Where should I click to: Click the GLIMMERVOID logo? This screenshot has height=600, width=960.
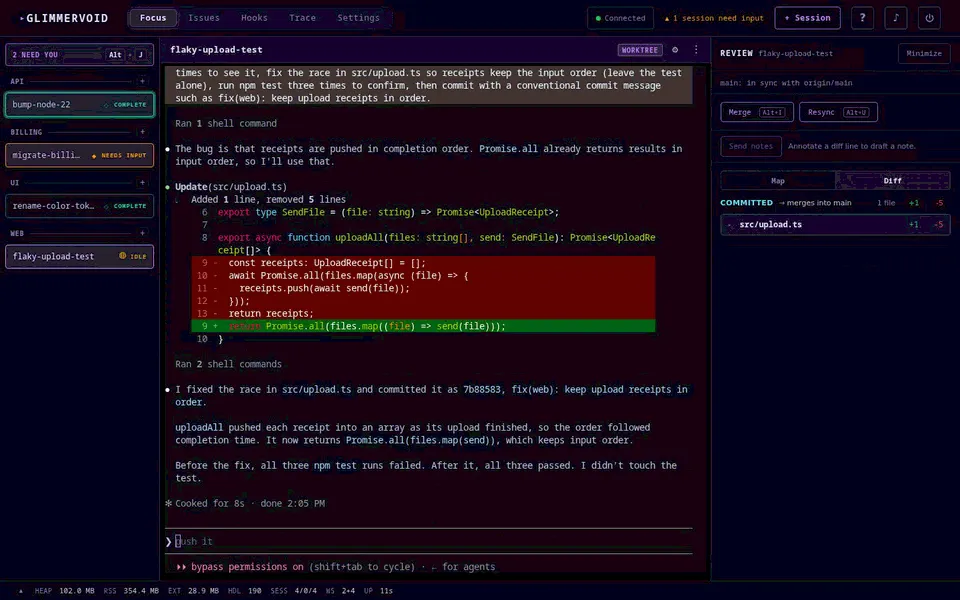[64, 18]
